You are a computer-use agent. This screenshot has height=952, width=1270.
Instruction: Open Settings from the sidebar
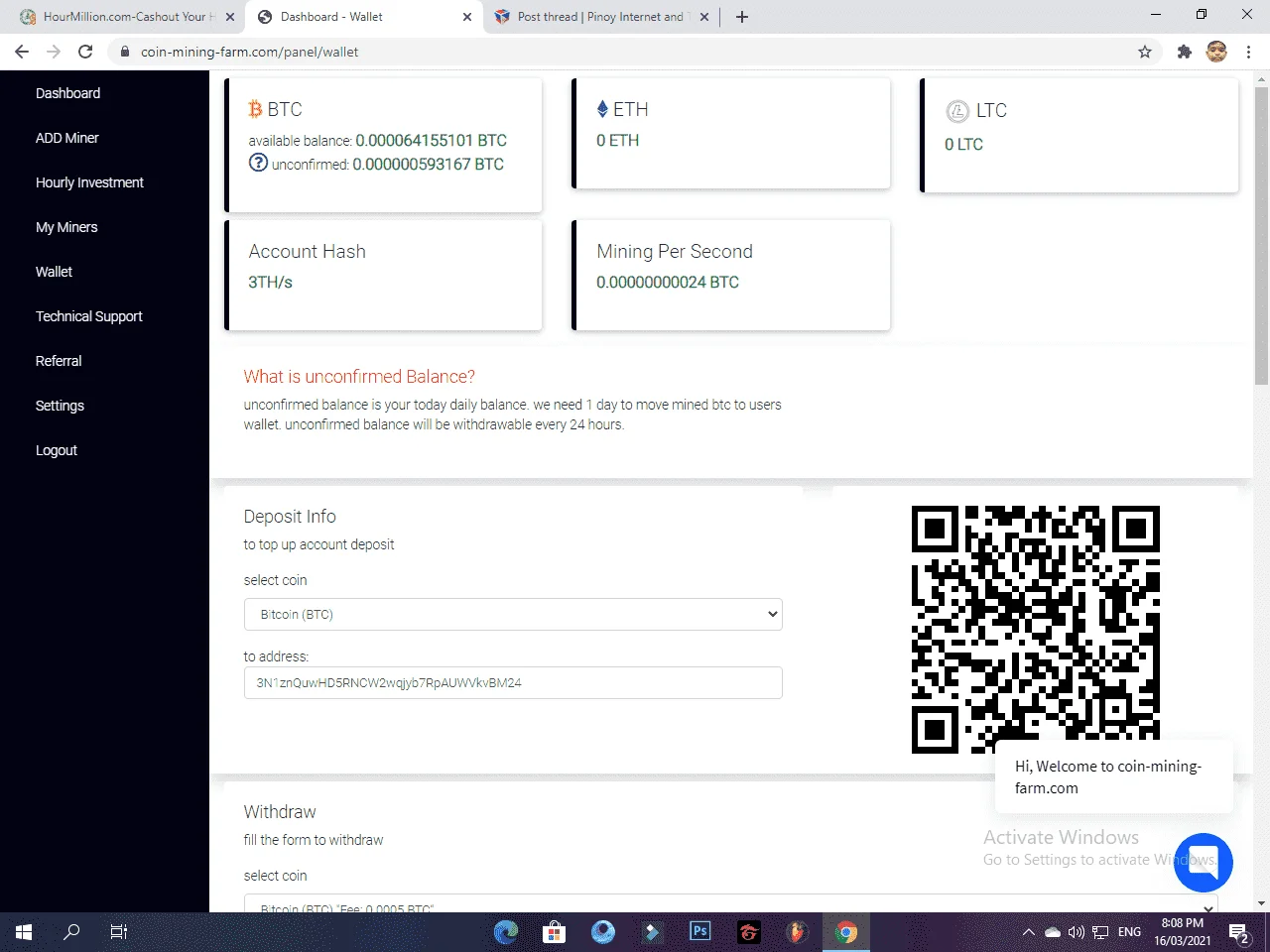(x=60, y=406)
